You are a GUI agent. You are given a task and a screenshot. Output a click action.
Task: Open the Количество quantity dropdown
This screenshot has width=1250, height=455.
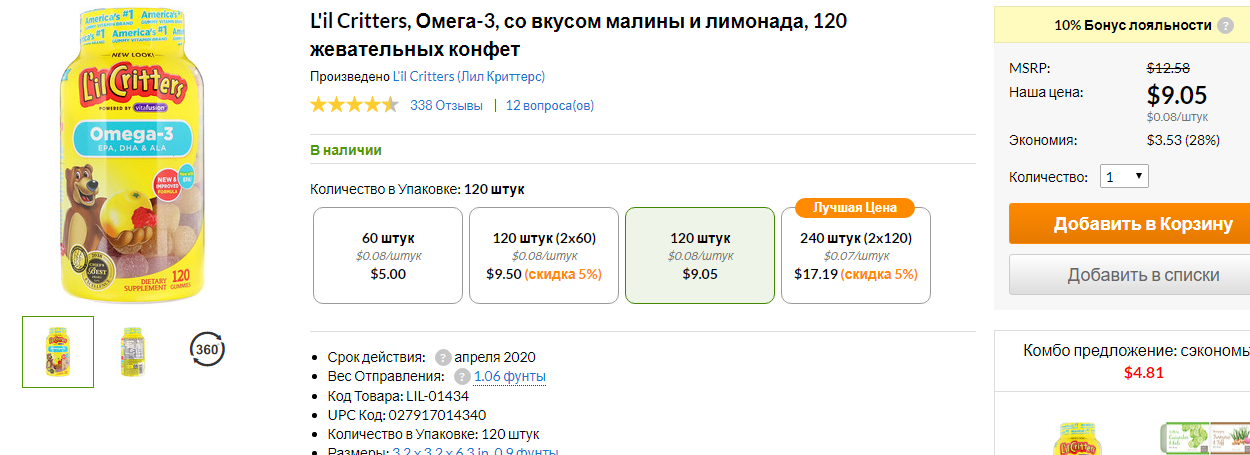(1124, 177)
